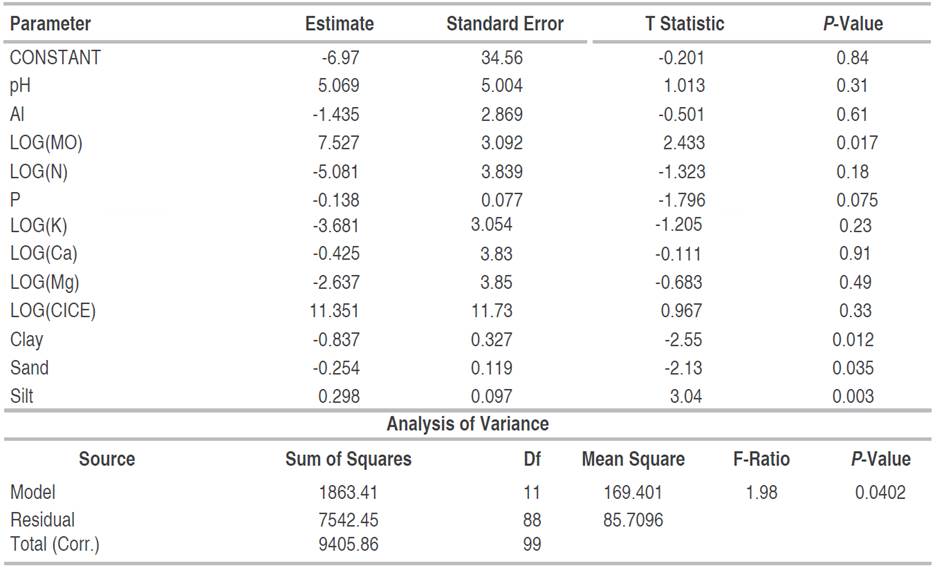Click the Estimate column header
Image resolution: width=944 pixels, height=568 pixels.
339,23
